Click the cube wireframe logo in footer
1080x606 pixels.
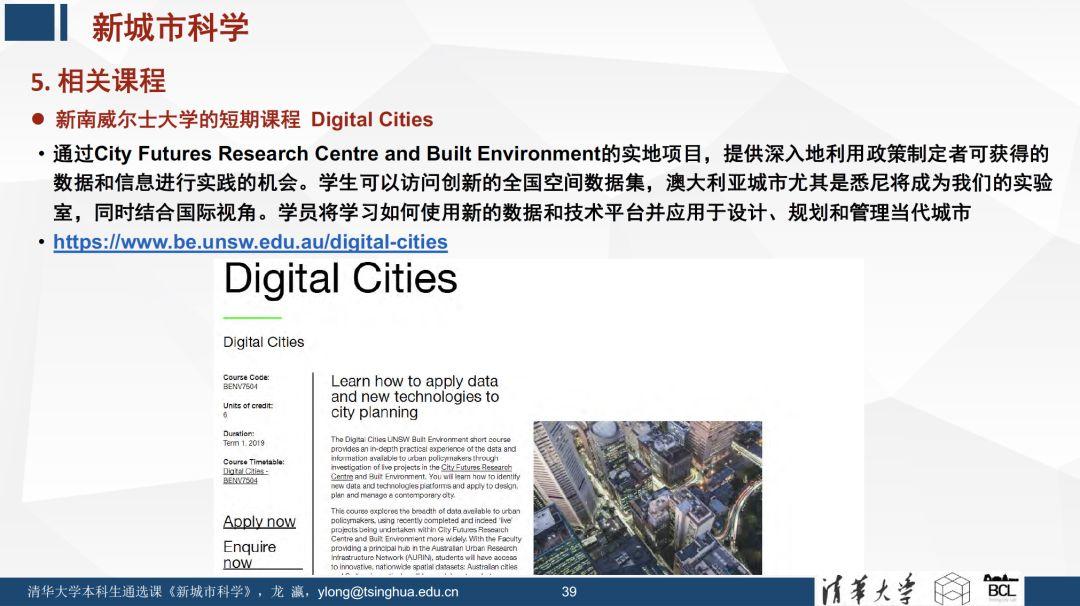coord(952,589)
